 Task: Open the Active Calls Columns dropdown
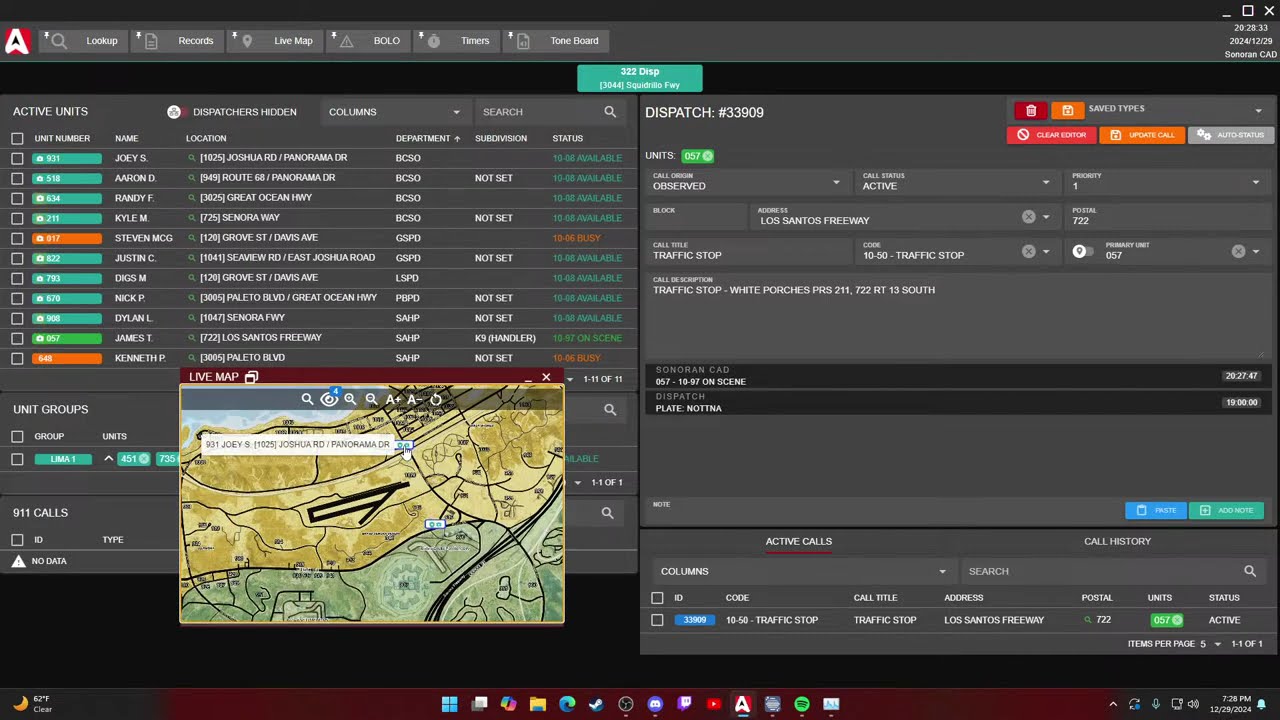tap(803, 571)
